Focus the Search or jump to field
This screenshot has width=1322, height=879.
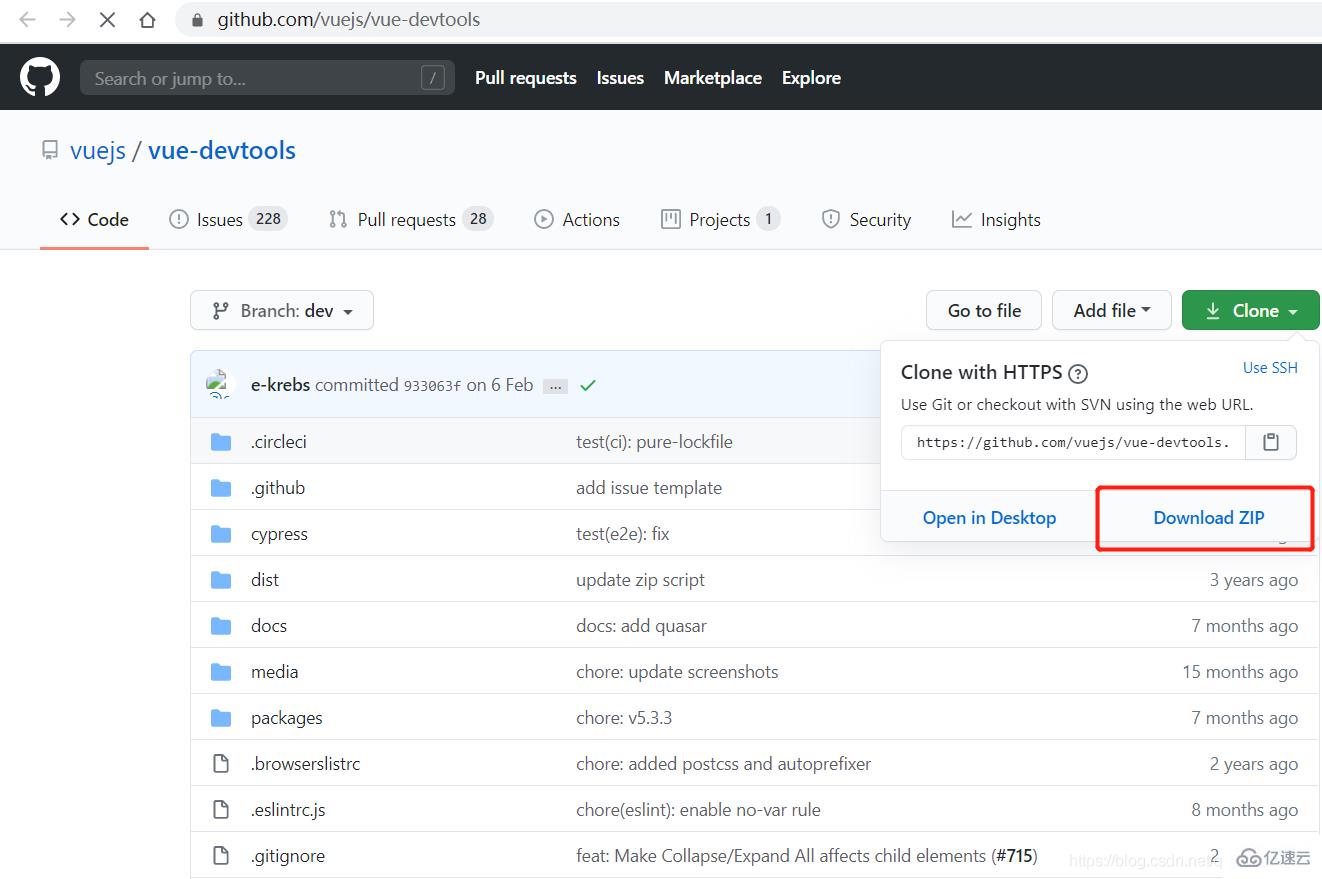click(x=267, y=78)
